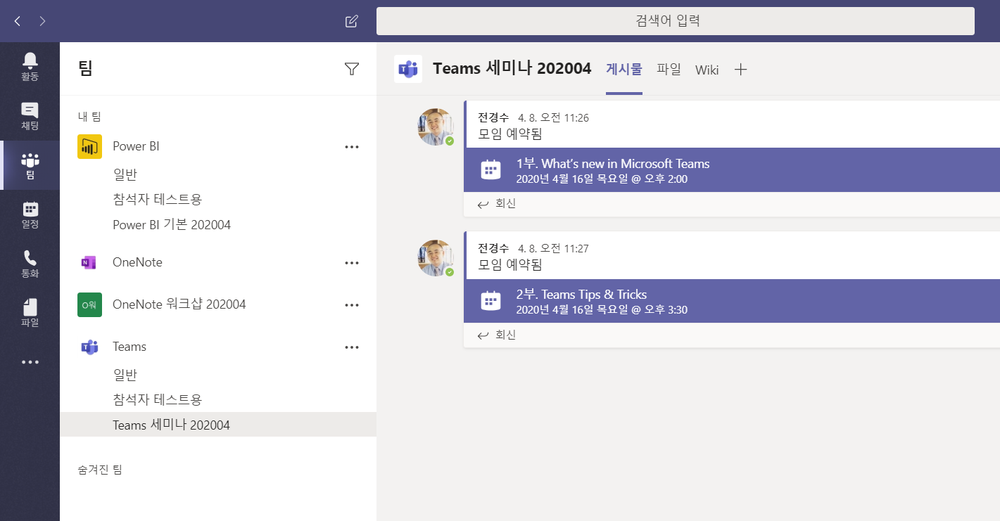Click the back navigation arrow

[17, 21]
